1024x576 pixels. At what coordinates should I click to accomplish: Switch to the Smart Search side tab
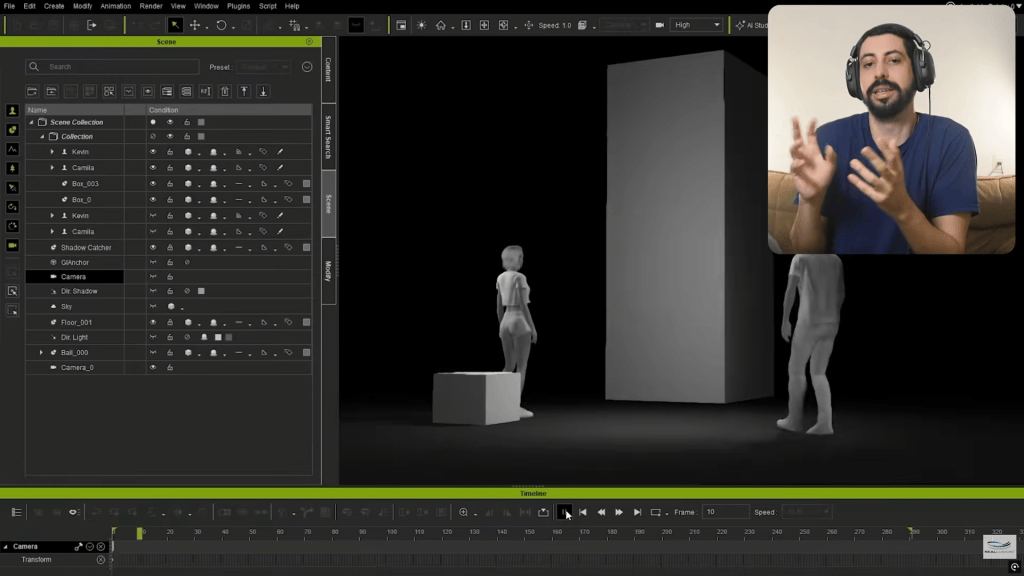[328, 137]
